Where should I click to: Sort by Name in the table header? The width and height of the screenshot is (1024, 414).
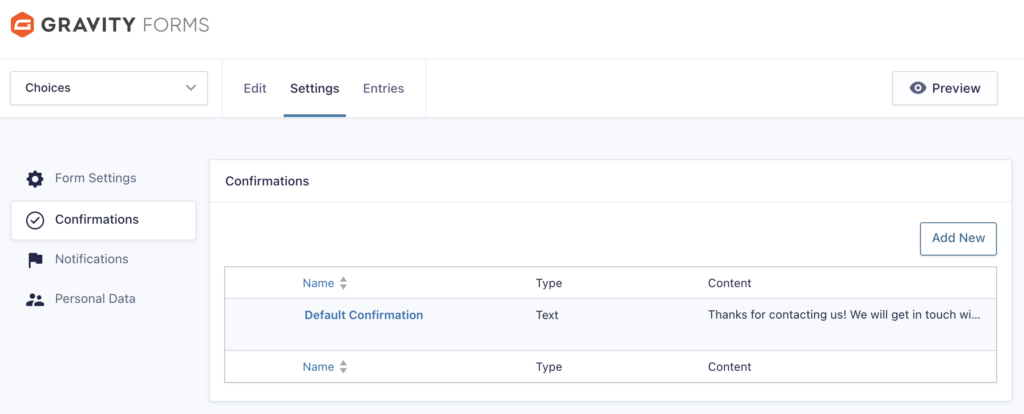point(318,283)
